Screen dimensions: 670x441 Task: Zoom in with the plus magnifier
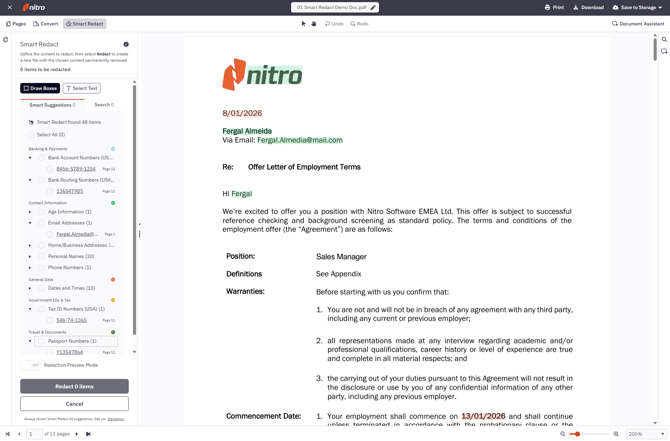coord(616,434)
